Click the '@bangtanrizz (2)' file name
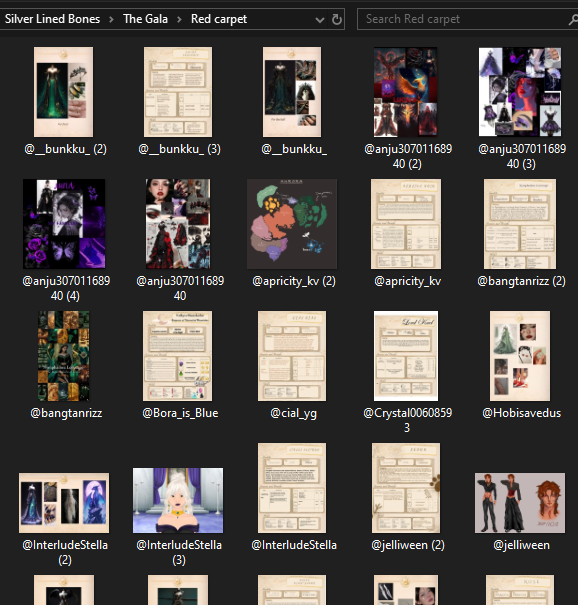 coord(521,281)
